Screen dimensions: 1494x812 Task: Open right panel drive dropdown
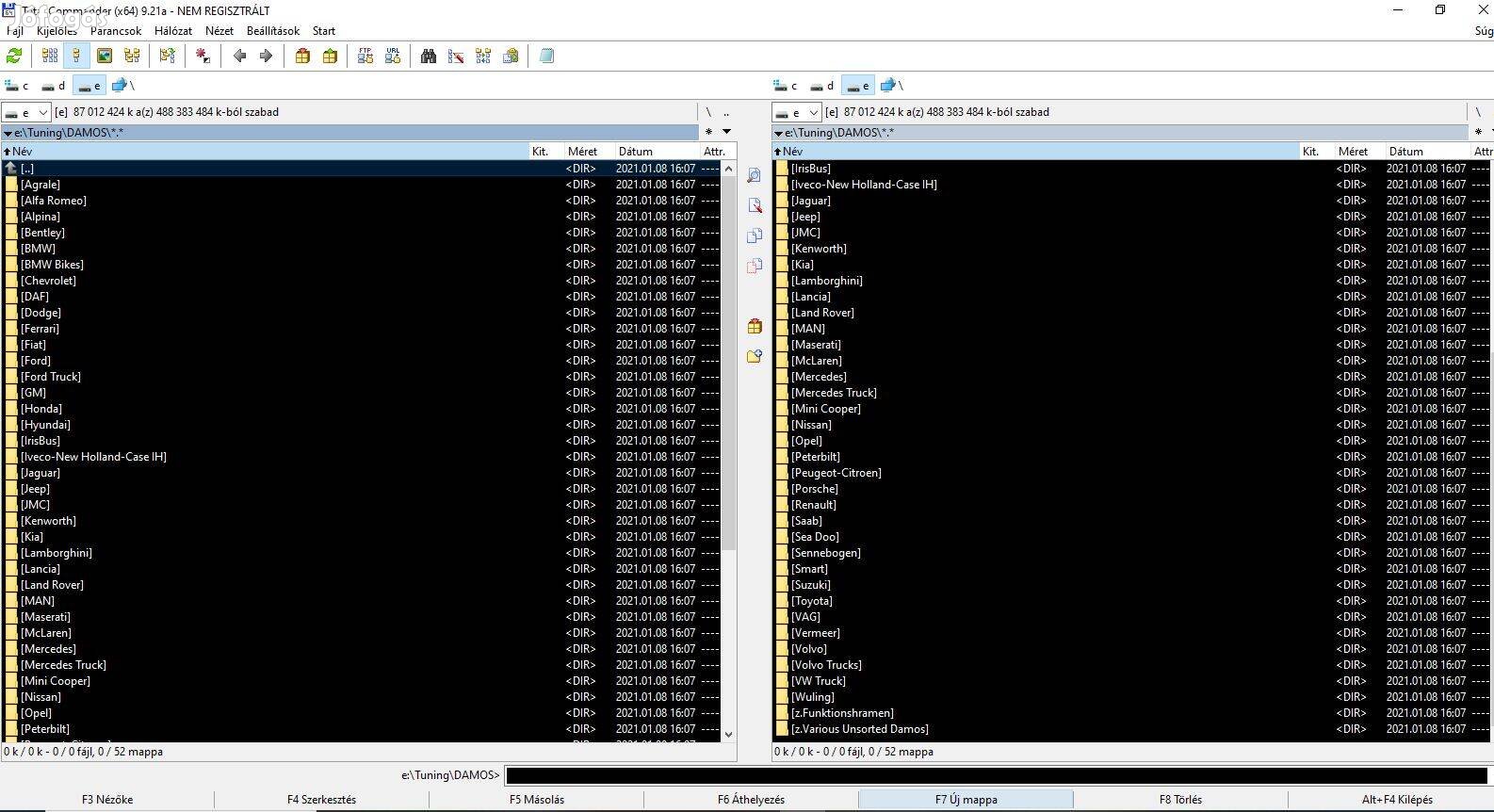797,112
